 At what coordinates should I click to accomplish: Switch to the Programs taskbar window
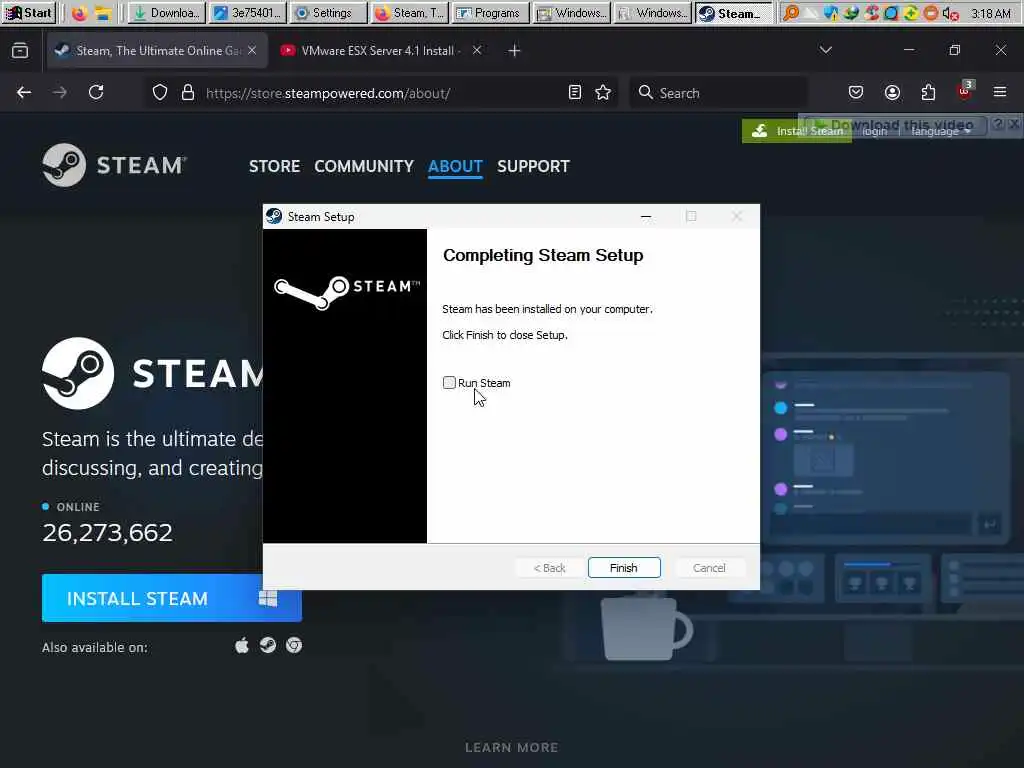490,13
